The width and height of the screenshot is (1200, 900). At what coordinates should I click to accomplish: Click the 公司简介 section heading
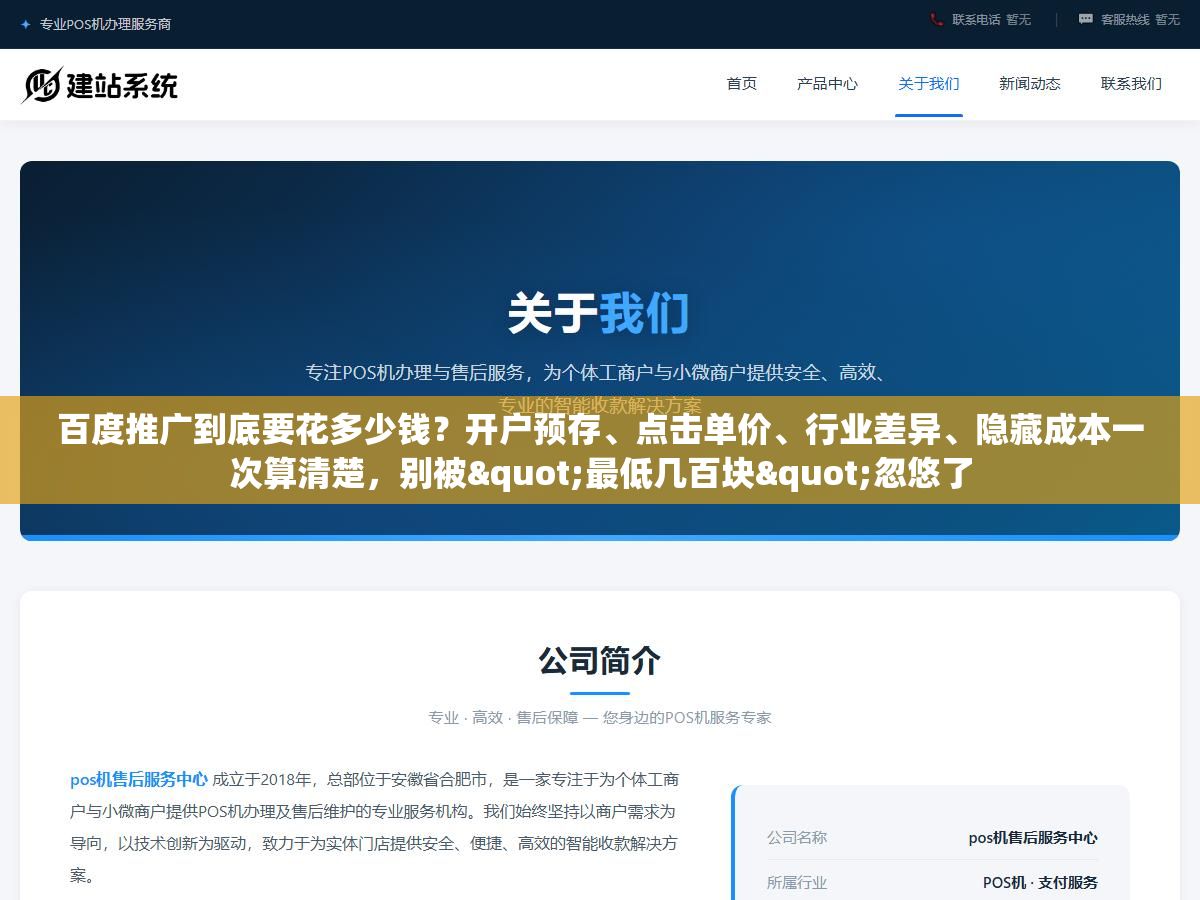point(600,661)
